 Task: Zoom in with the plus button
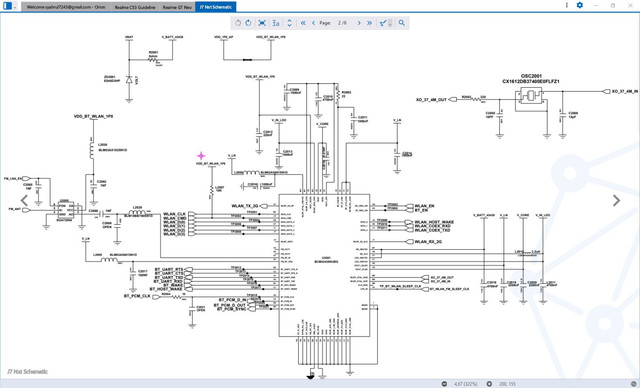click(489, 384)
